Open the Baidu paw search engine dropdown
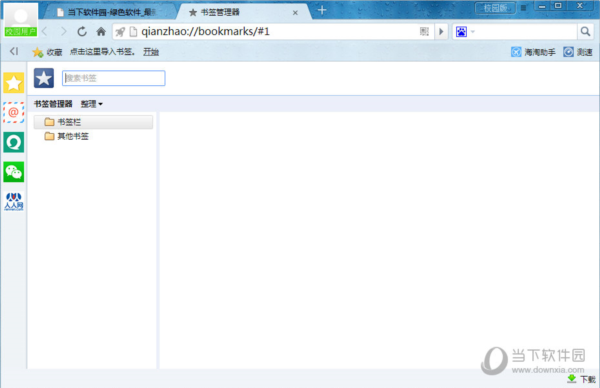The width and height of the screenshot is (600, 388). (465, 31)
